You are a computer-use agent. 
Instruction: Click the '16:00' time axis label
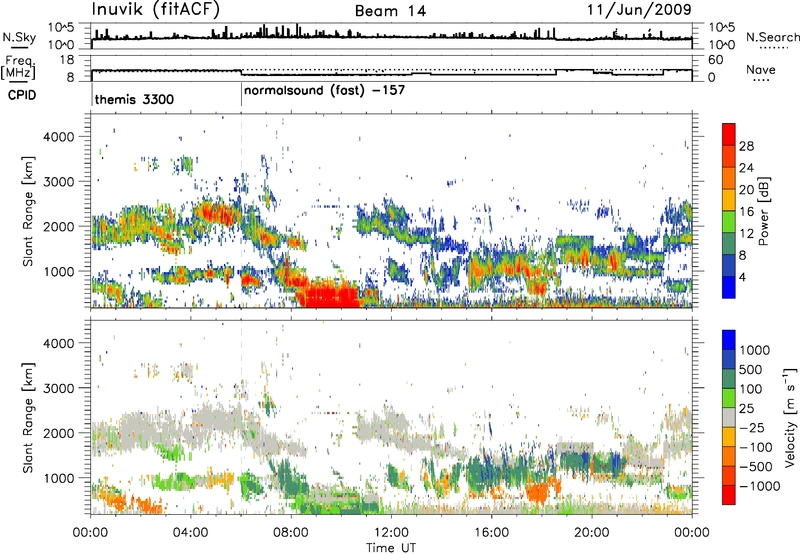point(491,533)
